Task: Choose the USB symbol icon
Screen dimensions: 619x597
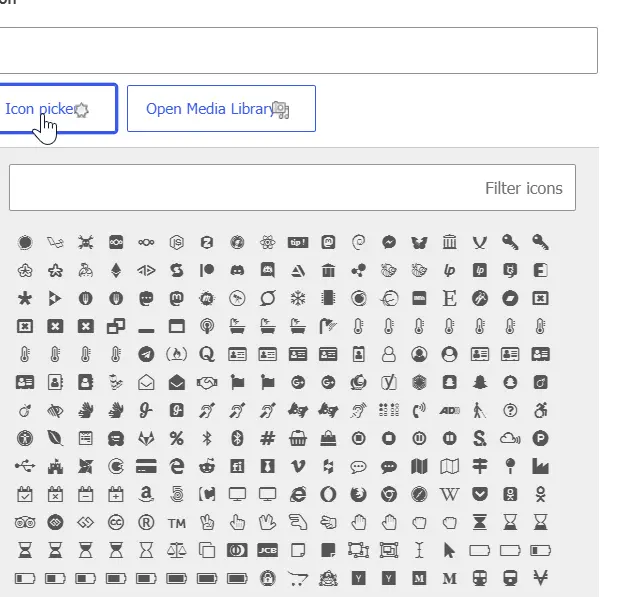Action: [x=25, y=466]
